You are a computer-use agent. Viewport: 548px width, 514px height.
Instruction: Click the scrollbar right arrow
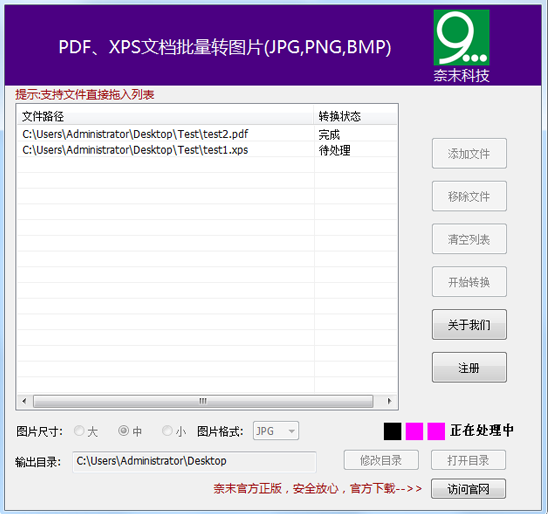tap(390, 401)
